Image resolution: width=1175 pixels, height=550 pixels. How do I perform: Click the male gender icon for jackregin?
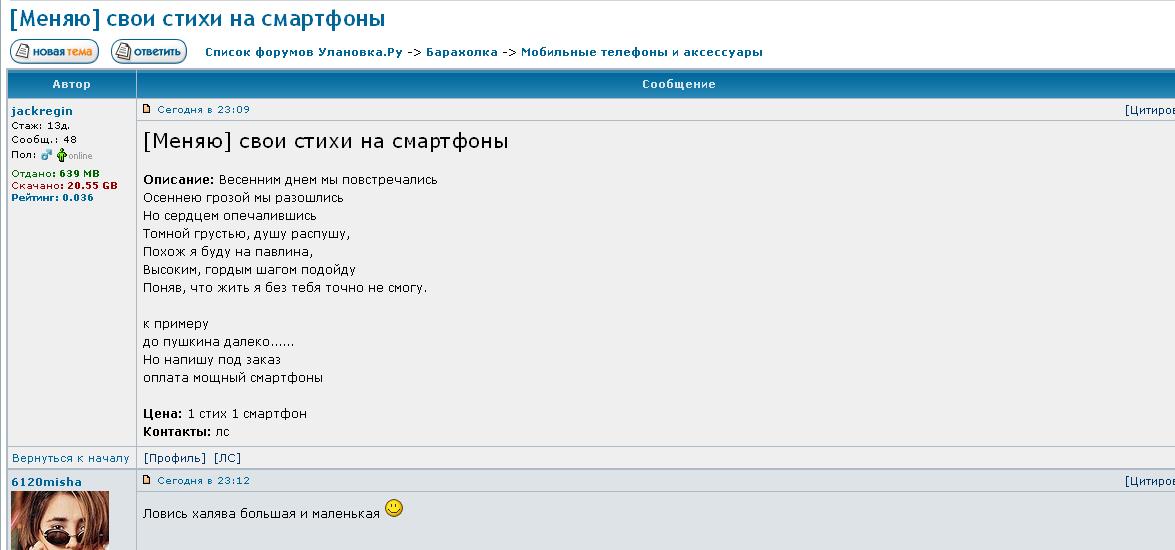pos(46,155)
